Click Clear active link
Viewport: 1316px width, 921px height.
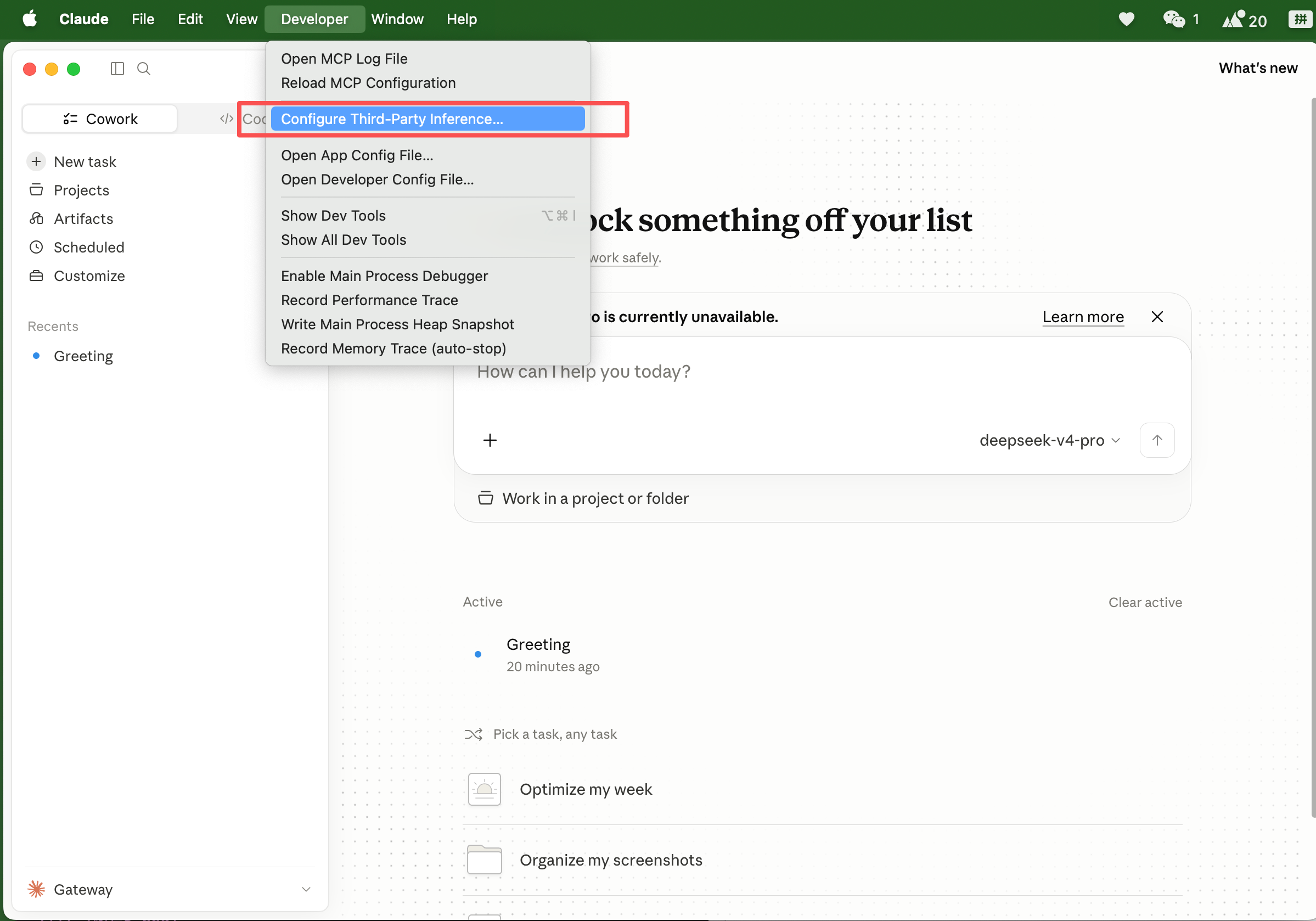(x=1145, y=602)
